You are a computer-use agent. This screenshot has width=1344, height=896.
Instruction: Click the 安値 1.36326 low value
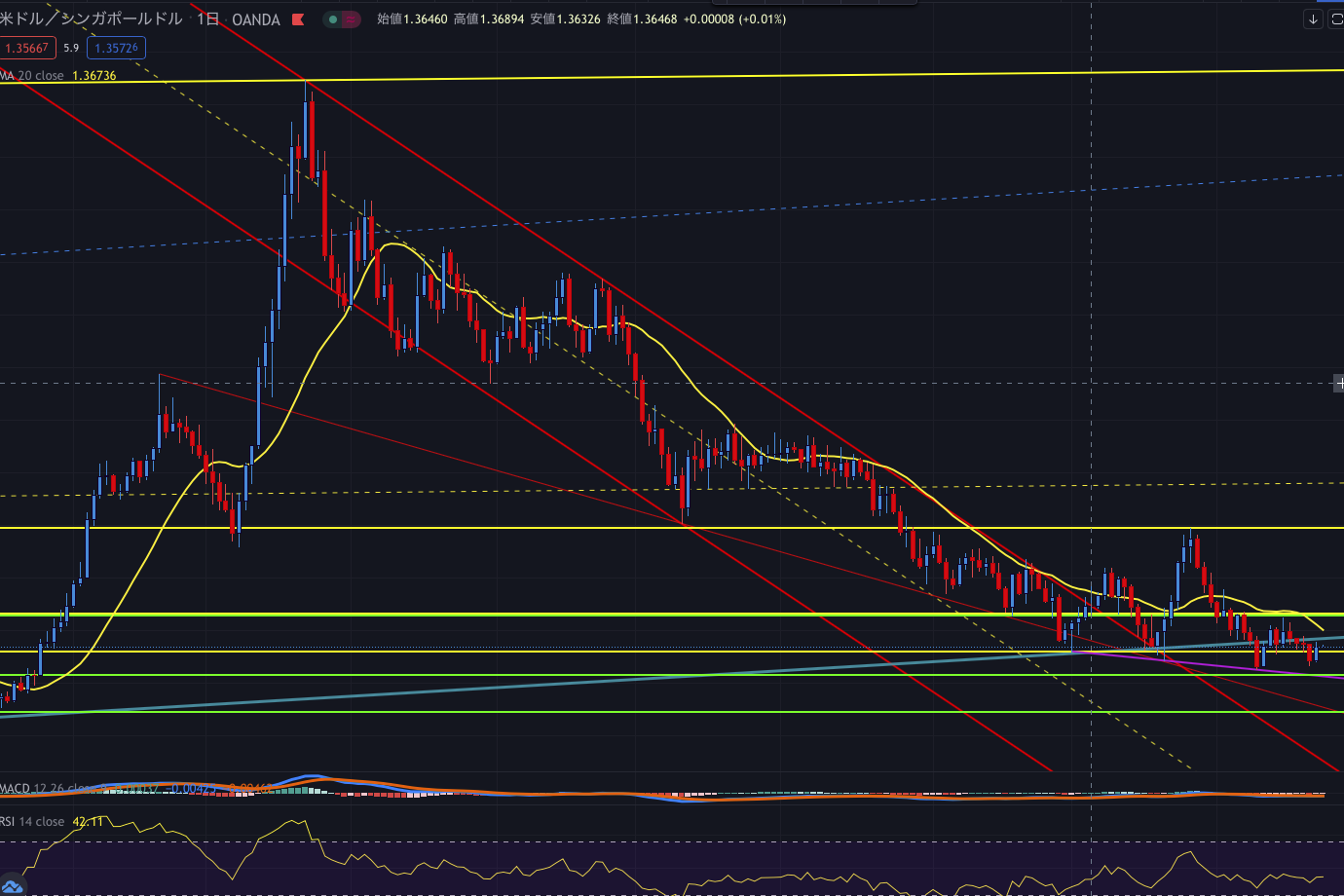[x=566, y=19]
